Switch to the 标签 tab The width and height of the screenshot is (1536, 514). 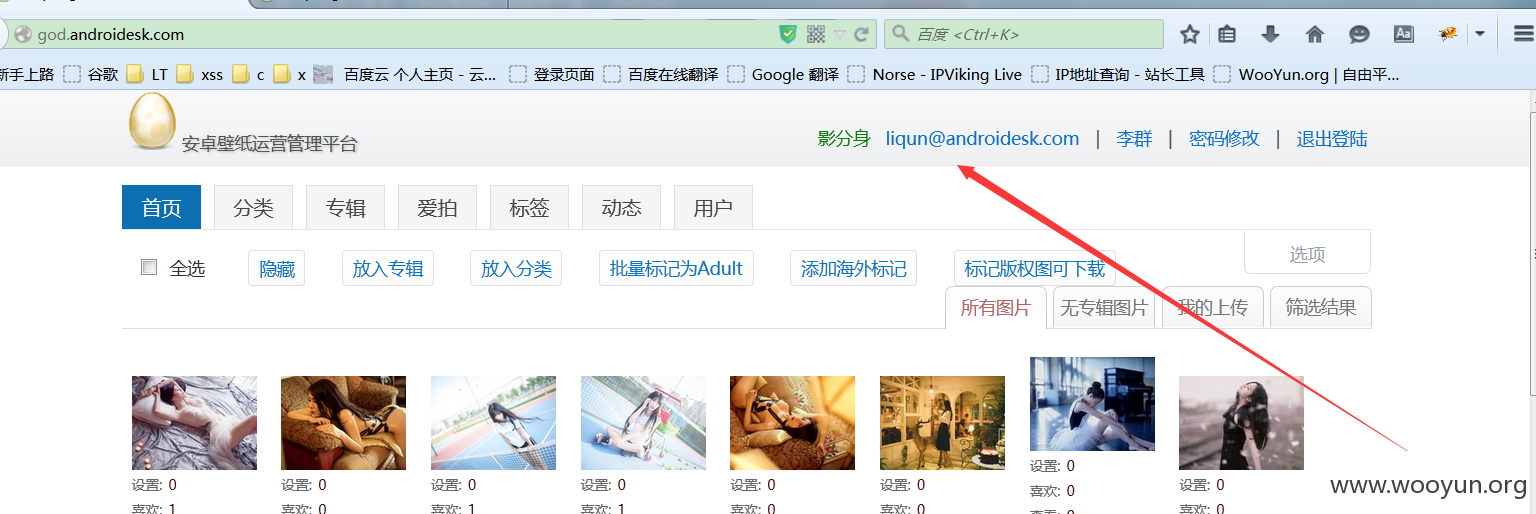point(529,207)
